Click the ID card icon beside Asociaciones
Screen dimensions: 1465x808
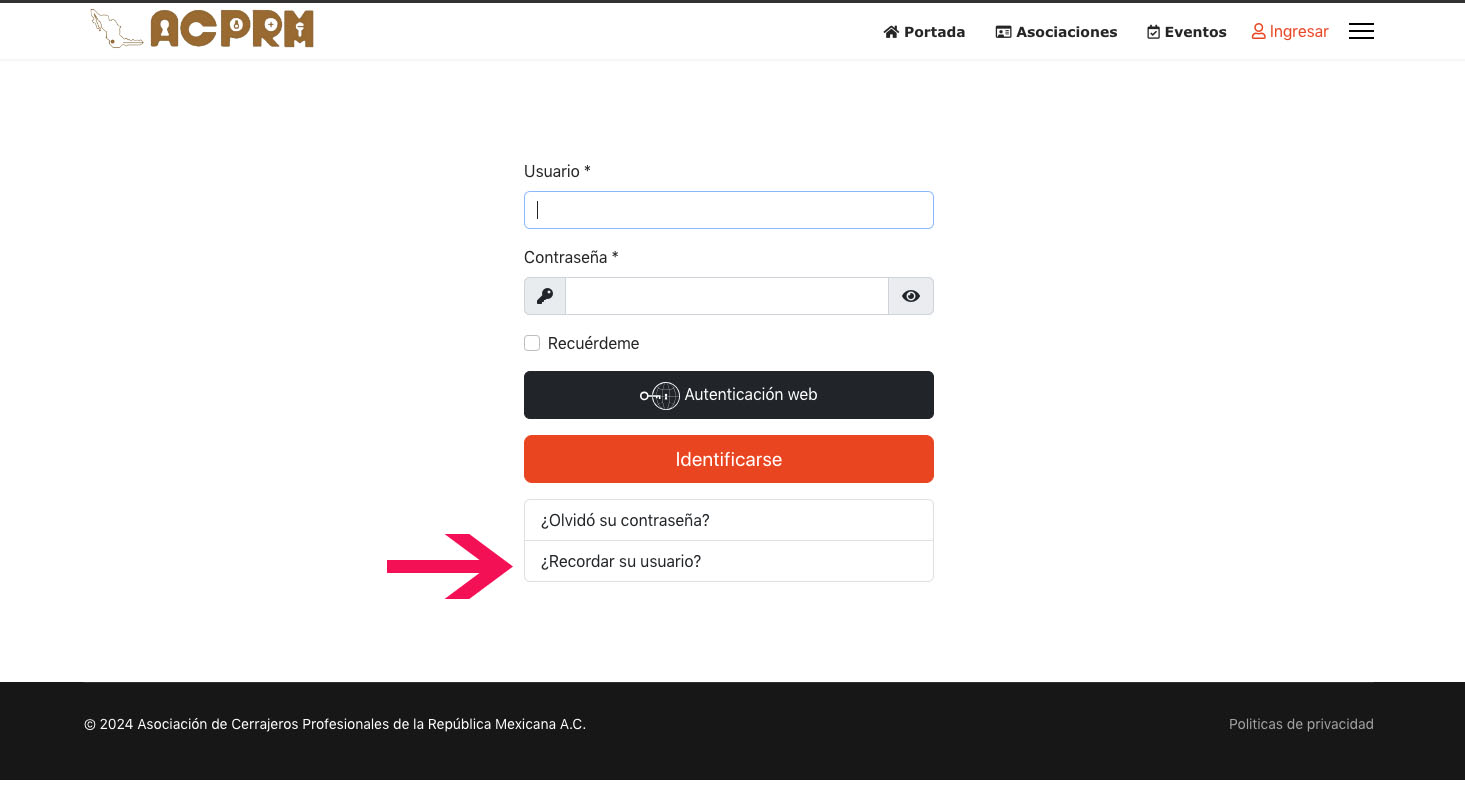click(x=1003, y=32)
